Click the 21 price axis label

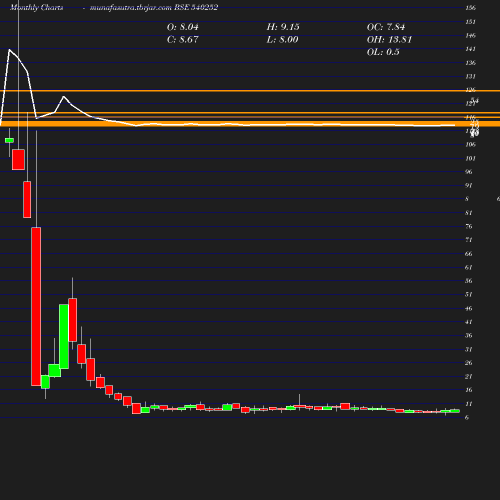pos(469,376)
